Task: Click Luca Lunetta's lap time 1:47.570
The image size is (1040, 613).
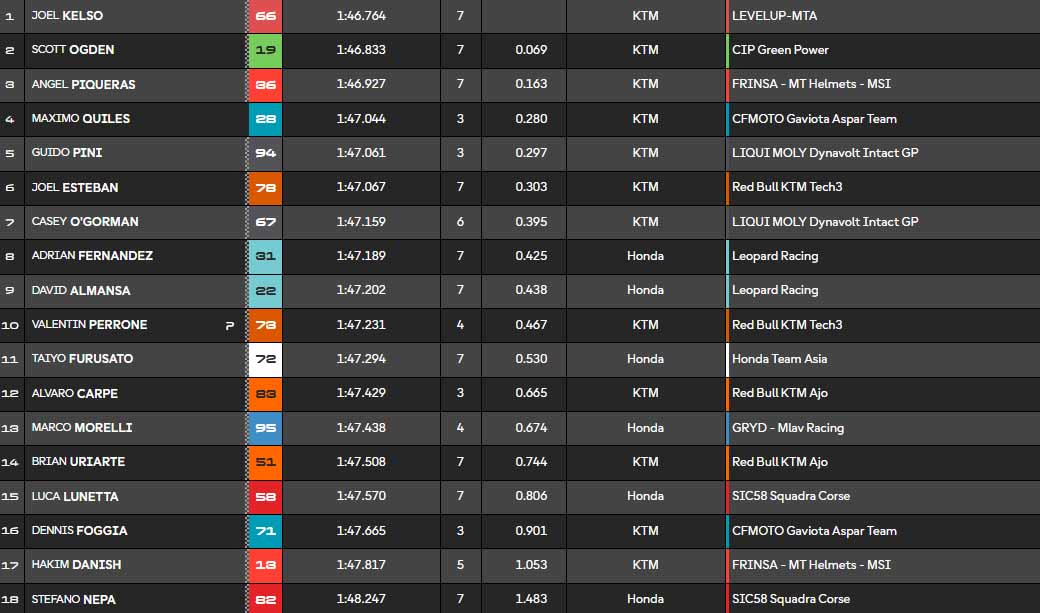Action: click(x=361, y=496)
